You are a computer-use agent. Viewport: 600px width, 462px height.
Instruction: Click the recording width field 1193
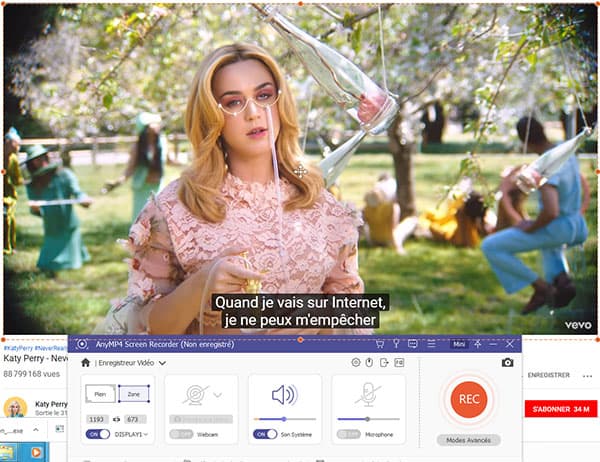[98, 418]
